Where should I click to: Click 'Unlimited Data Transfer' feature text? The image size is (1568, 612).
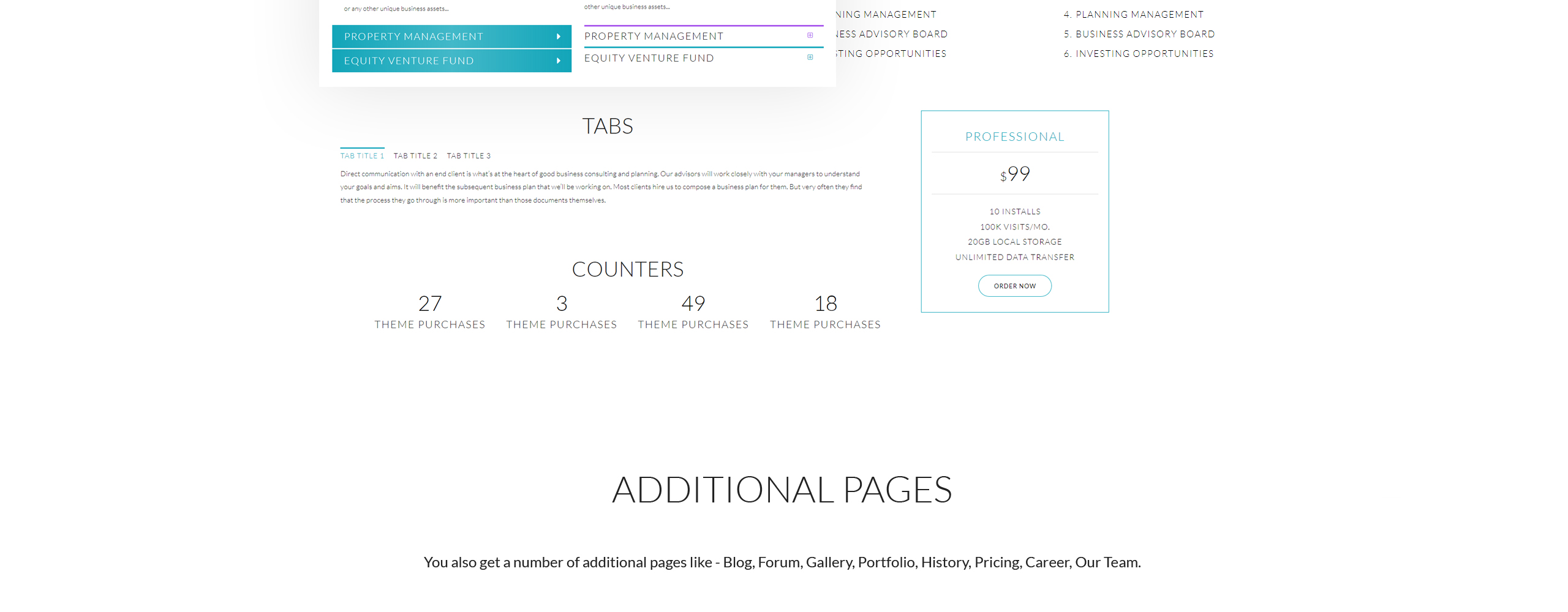point(1015,258)
